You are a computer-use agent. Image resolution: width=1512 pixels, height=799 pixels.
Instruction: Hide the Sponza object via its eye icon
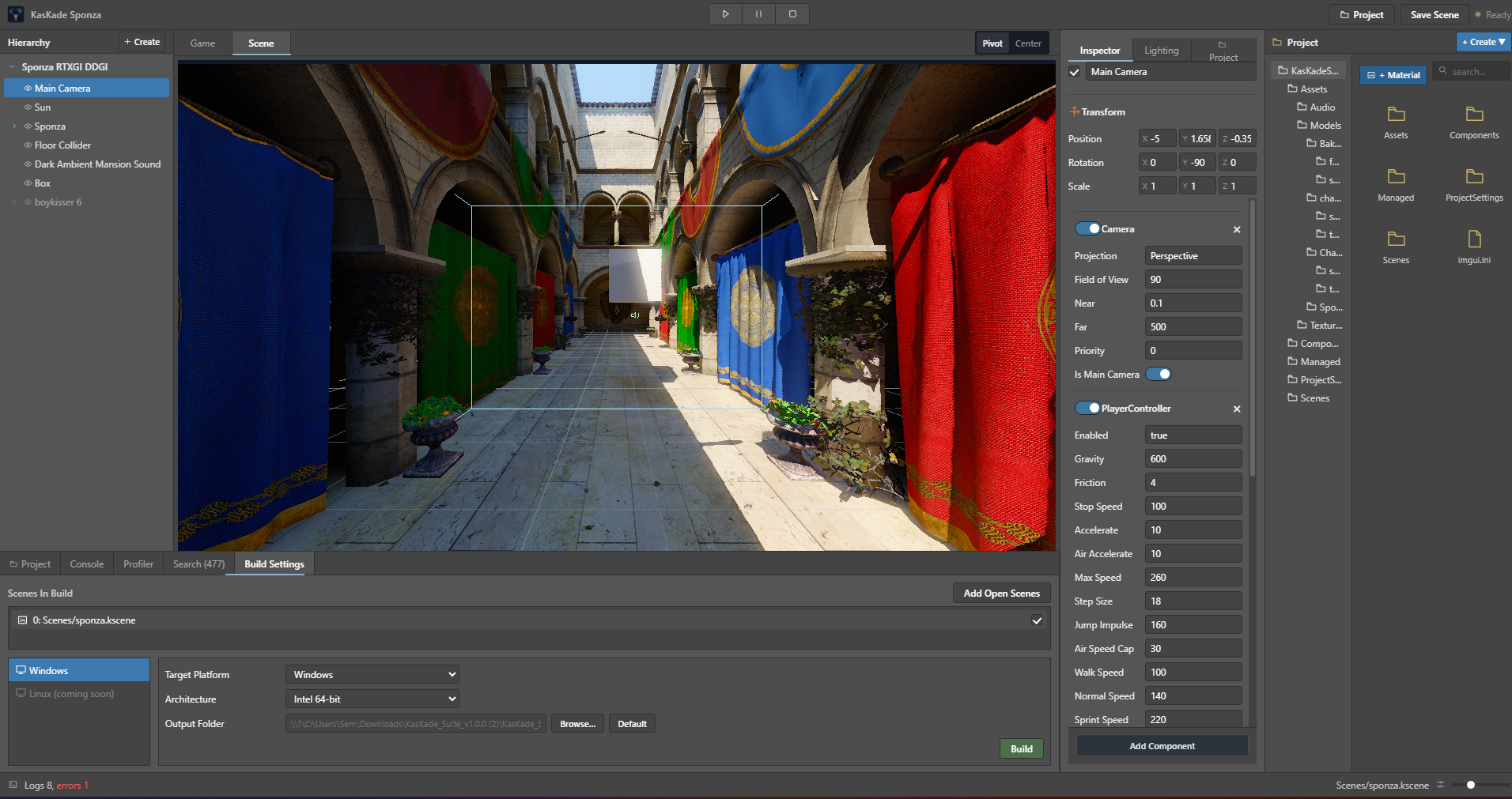tap(28, 126)
